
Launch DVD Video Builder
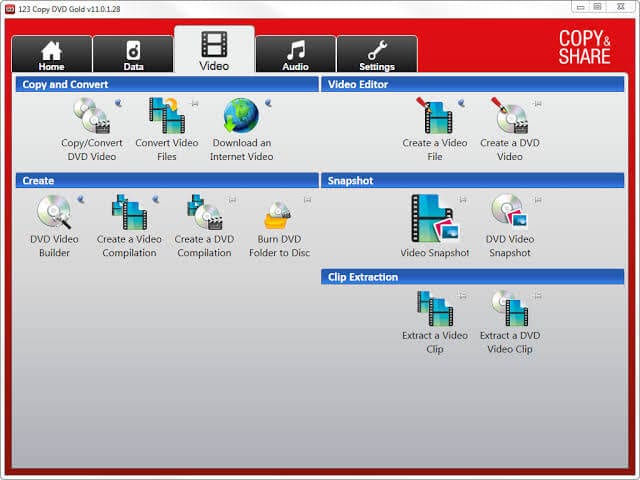(x=54, y=225)
